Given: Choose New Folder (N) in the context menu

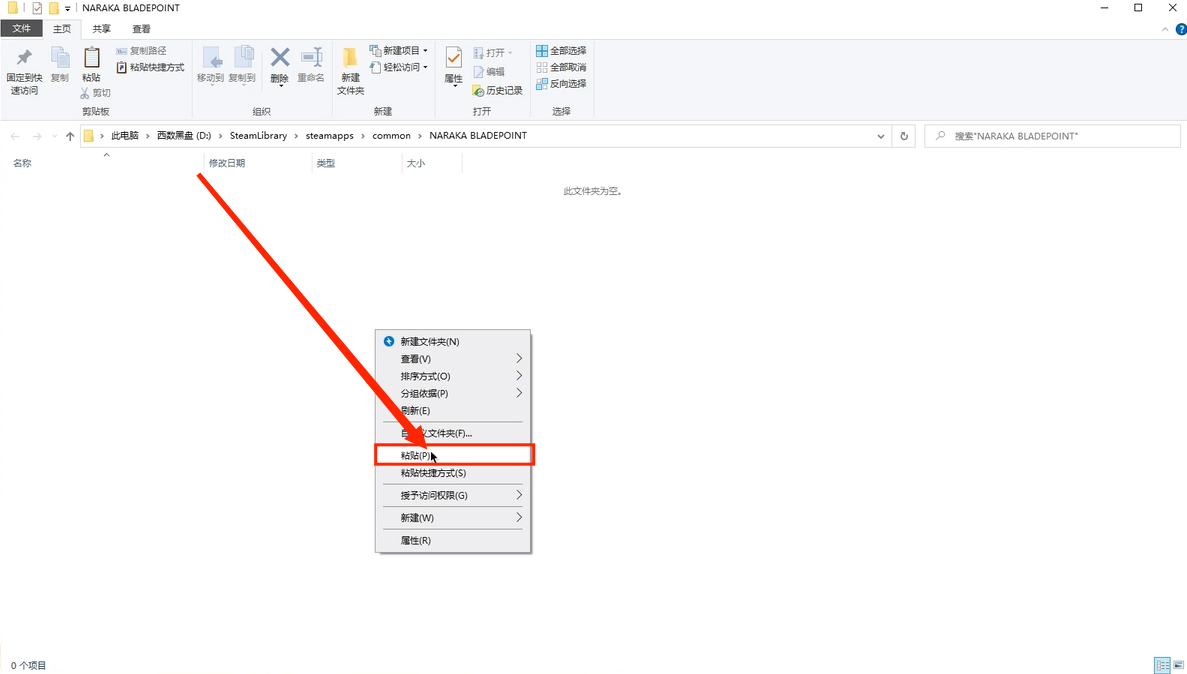Looking at the screenshot, I should (453, 342).
